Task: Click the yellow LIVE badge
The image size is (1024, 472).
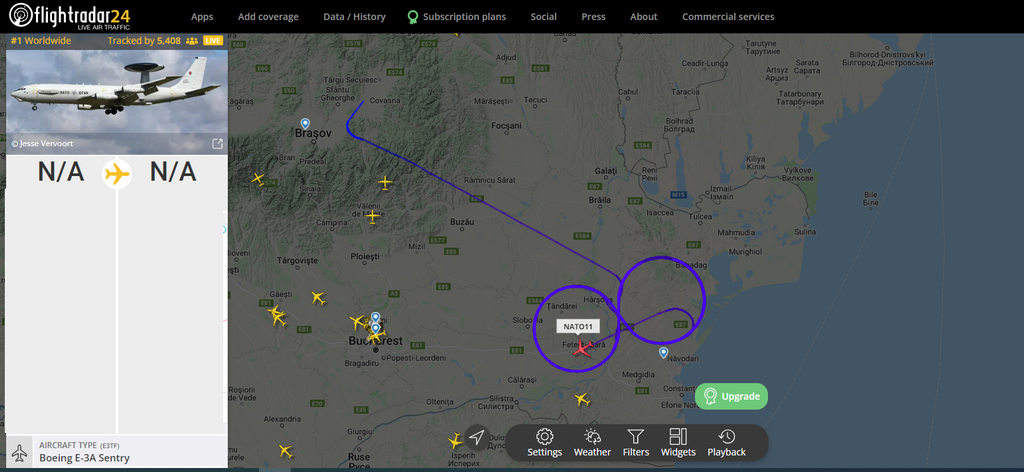Action: point(213,40)
